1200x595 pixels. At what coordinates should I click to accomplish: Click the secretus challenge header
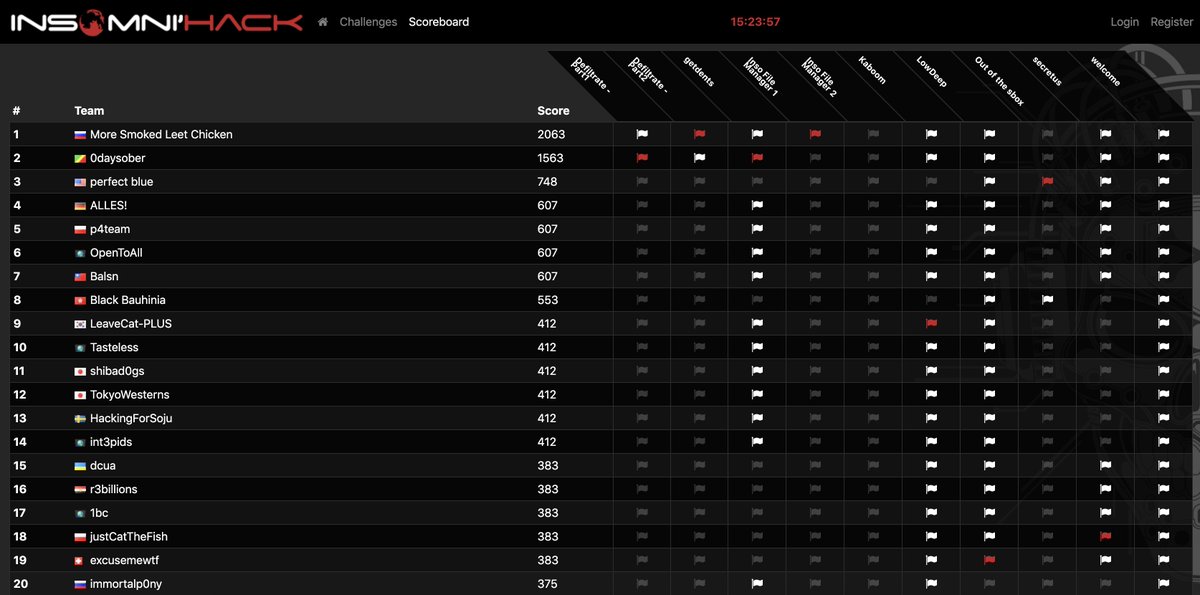(x=1047, y=71)
